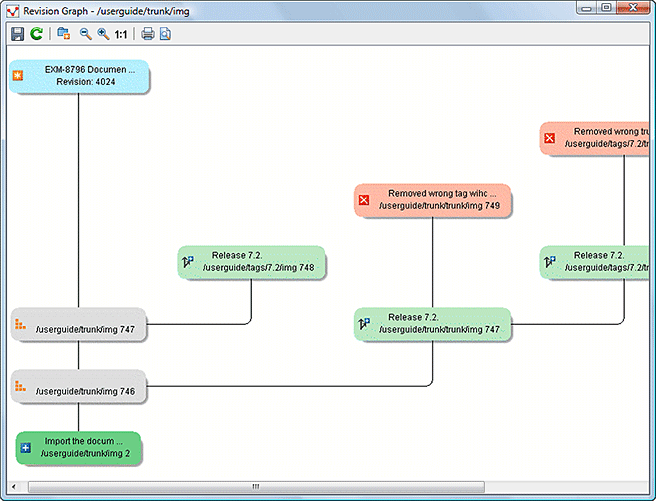The width and height of the screenshot is (656, 501).
Task: Refresh the revision graph
Action: [36, 34]
